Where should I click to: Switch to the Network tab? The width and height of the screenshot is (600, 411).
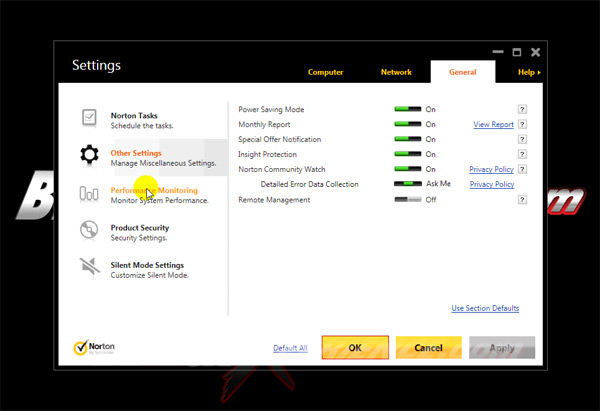396,72
